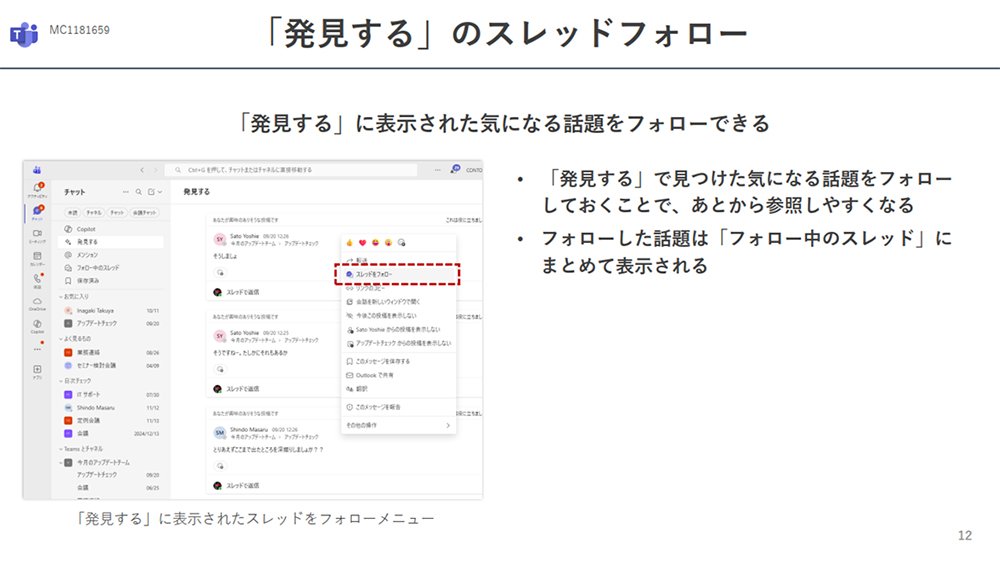Filter chats by チャット pill
1000x562 pixels.
(117, 212)
